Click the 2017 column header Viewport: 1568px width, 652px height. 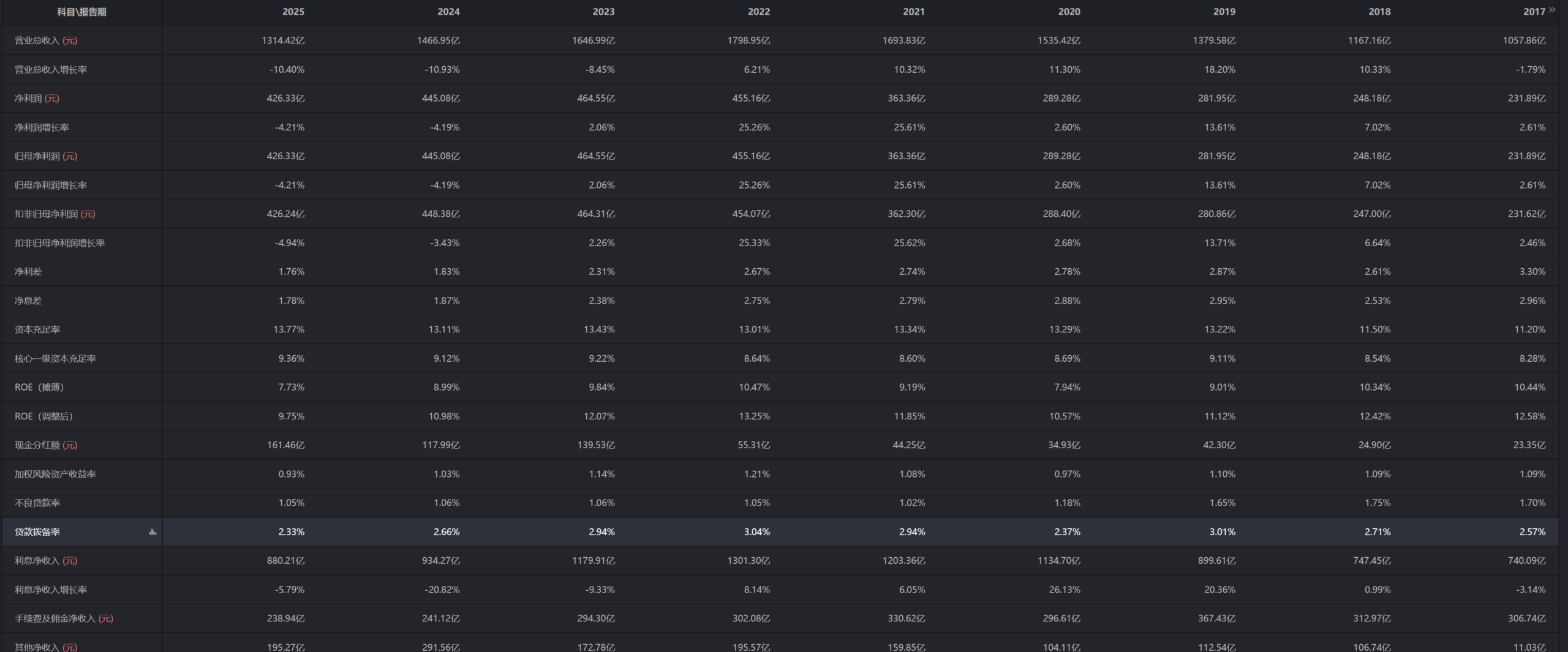[1534, 12]
